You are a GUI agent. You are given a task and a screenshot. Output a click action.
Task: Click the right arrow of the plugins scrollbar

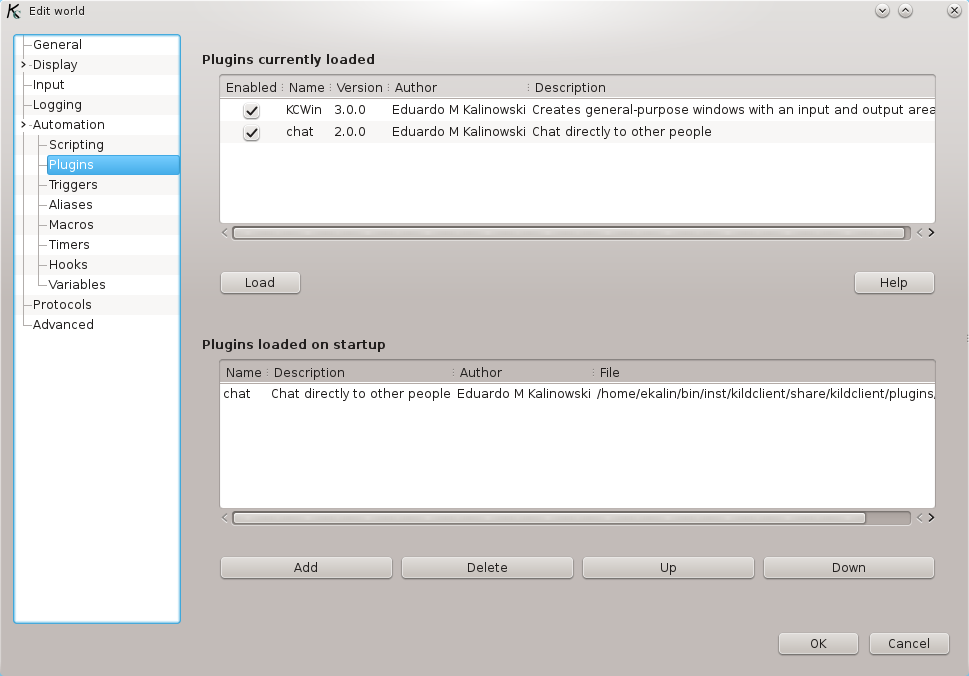(930, 232)
